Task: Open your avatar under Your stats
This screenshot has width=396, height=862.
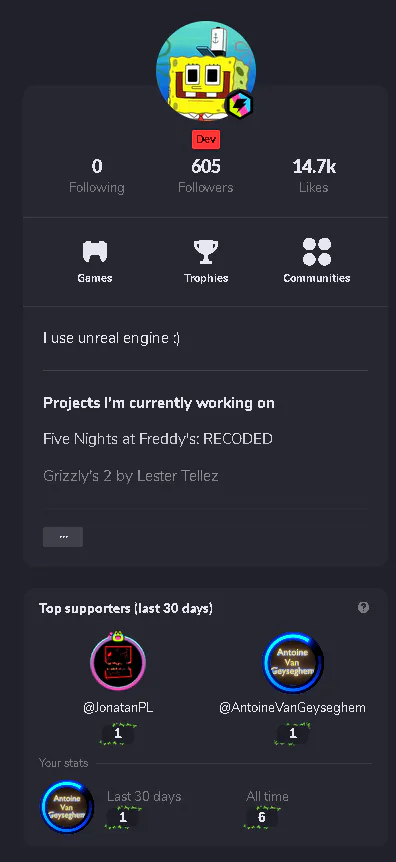Action: coord(67,806)
